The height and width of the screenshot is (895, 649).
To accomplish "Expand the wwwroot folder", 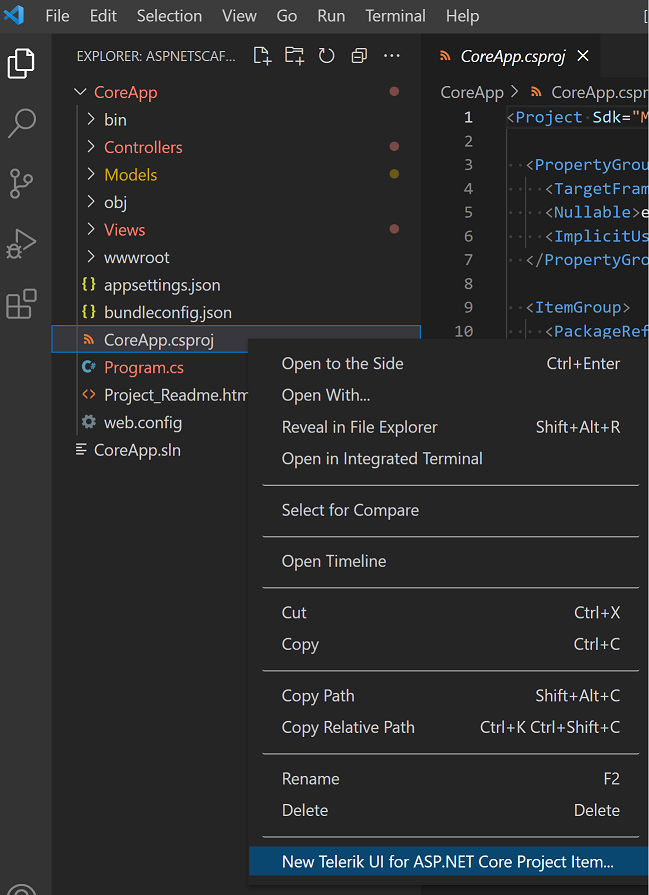I will tap(91, 257).
